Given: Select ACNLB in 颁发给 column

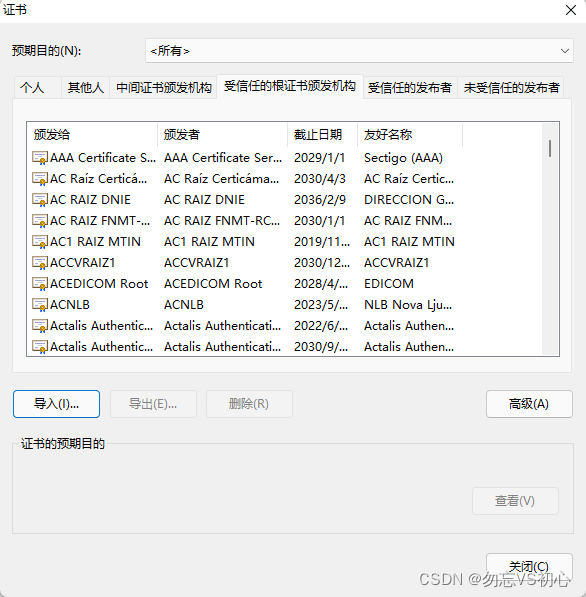Looking at the screenshot, I should click(x=70, y=305).
